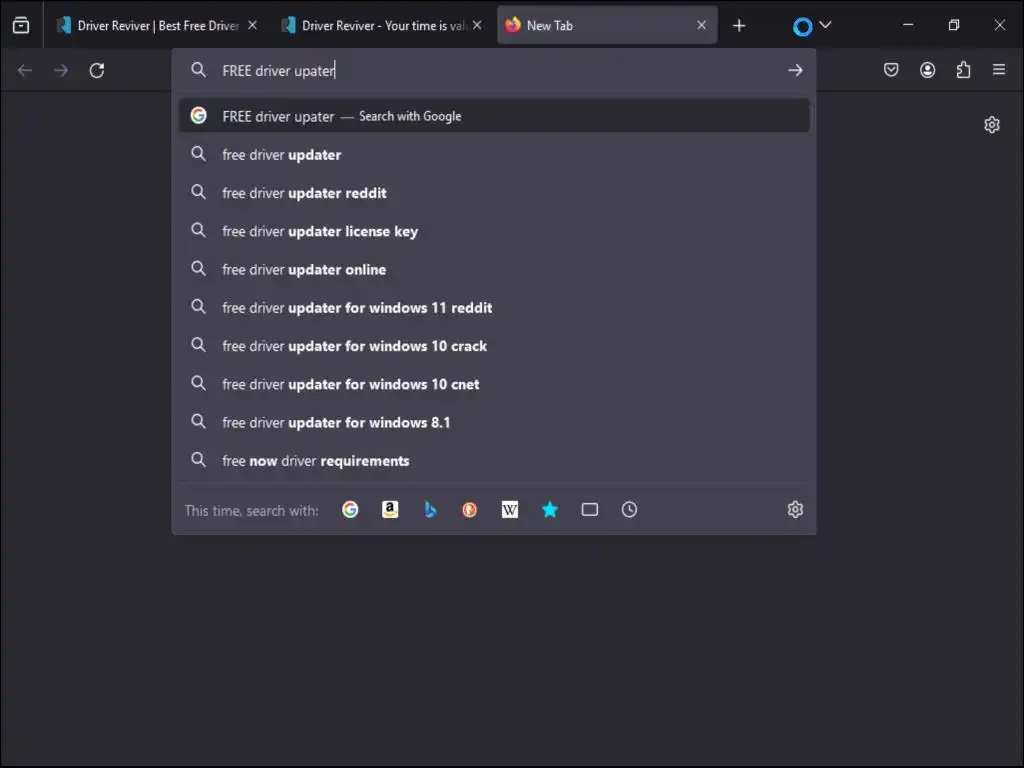Search open tabs with the tab icon
This screenshot has height=768, width=1024.
(590, 509)
